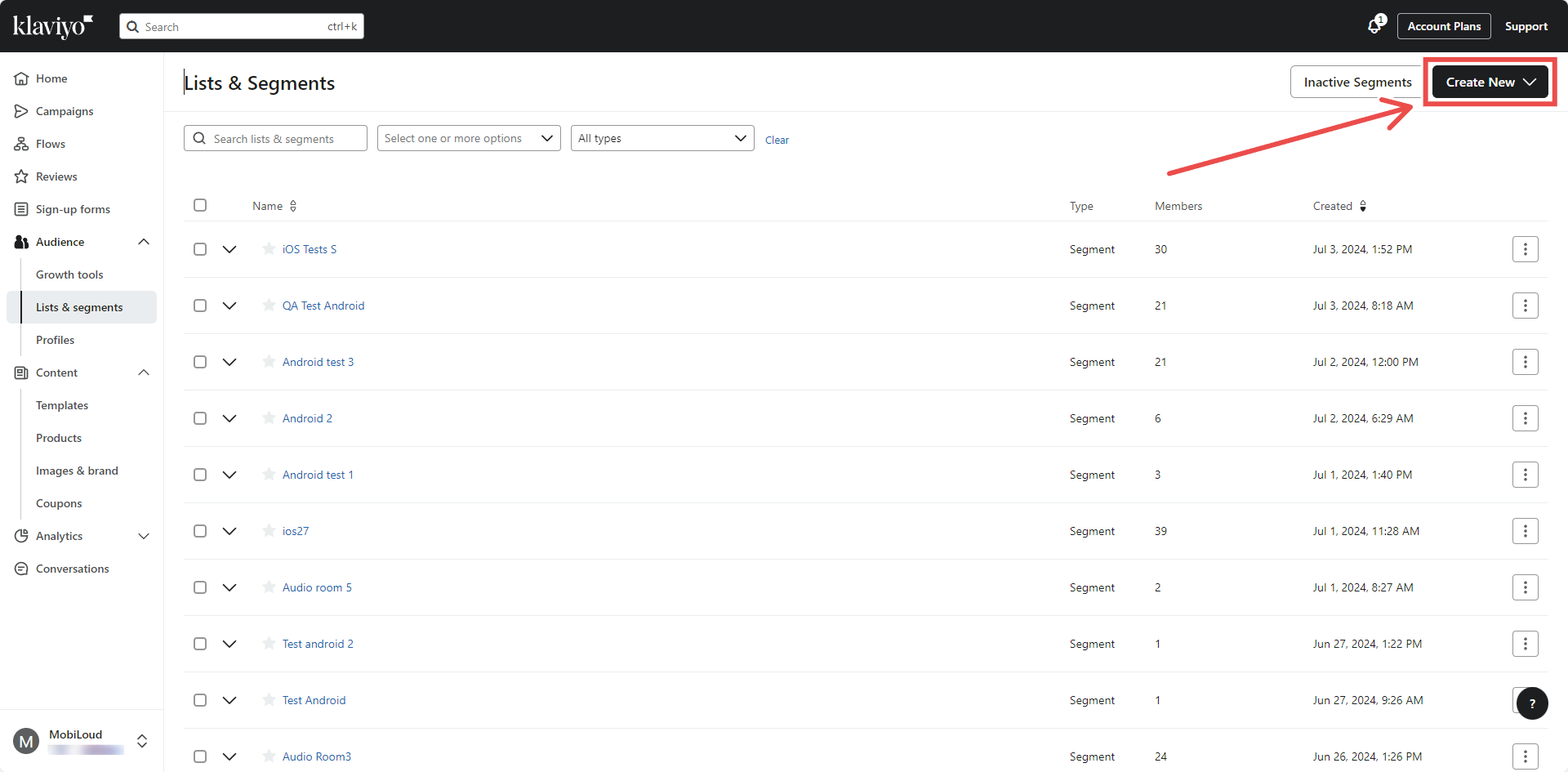Star the Android test 1 segment
The width and height of the screenshot is (1568, 772).
click(269, 474)
